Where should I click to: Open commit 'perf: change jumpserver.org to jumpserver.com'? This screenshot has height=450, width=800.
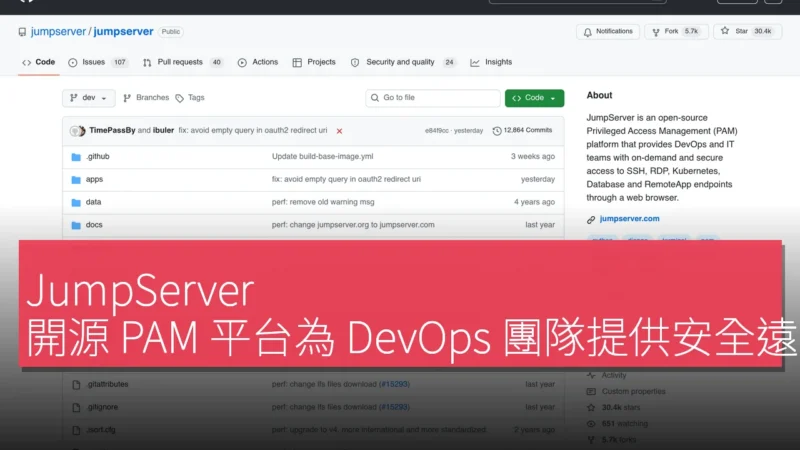[353, 225]
